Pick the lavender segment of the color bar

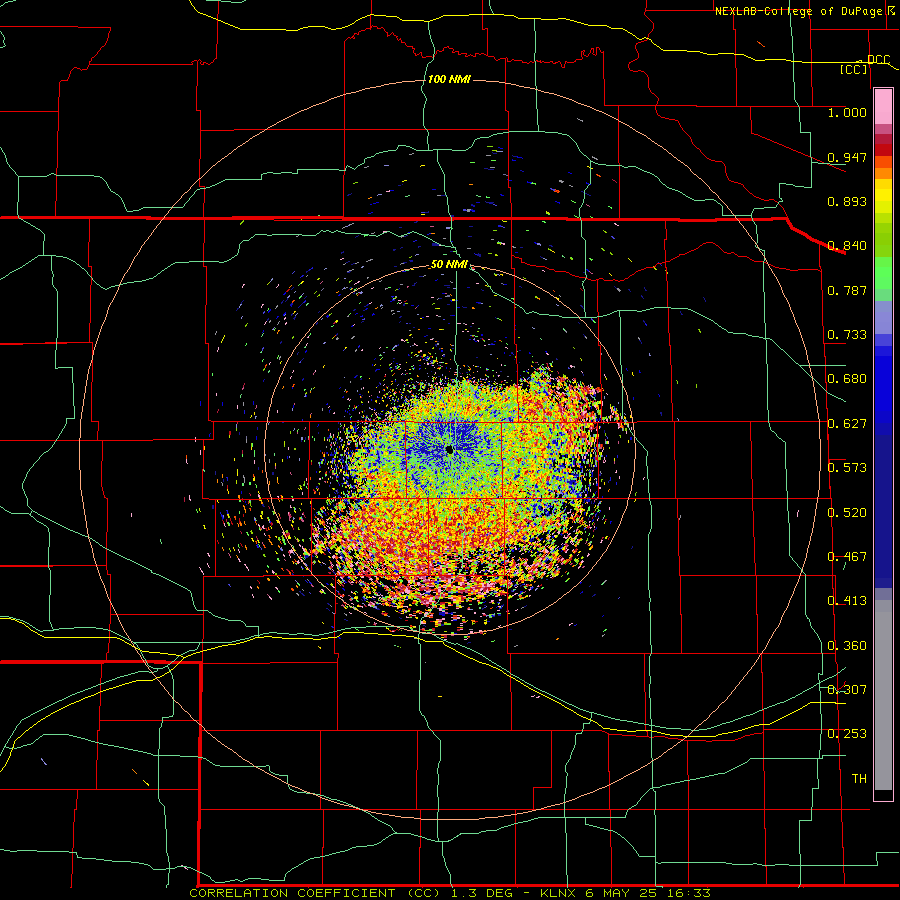(883, 318)
